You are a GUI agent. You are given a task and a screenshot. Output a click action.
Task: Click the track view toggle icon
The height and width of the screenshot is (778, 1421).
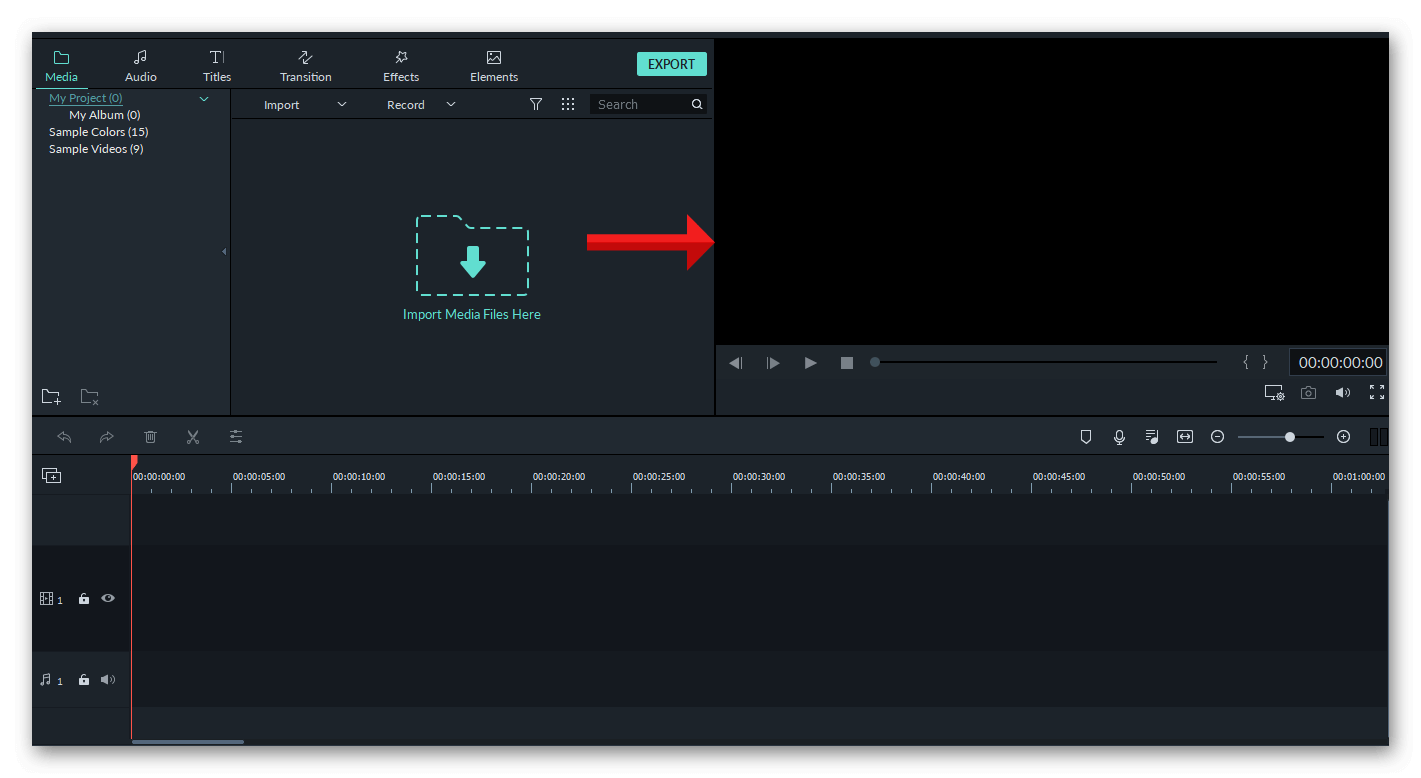(1379, 437)
